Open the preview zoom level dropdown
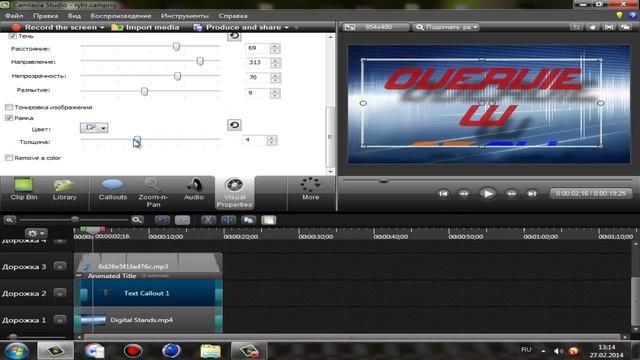This screenshot has height=360, width=640. click(446, 27)
